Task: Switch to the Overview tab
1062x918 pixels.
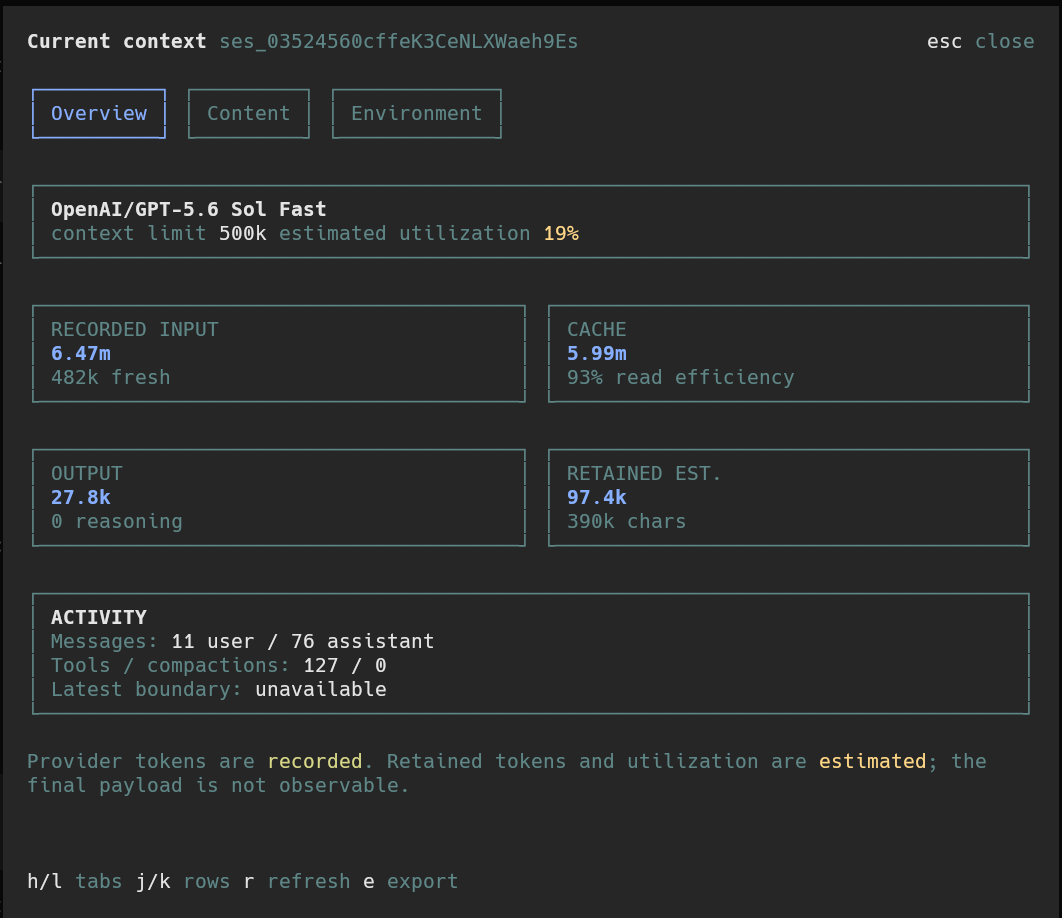Action: (99, 113)
